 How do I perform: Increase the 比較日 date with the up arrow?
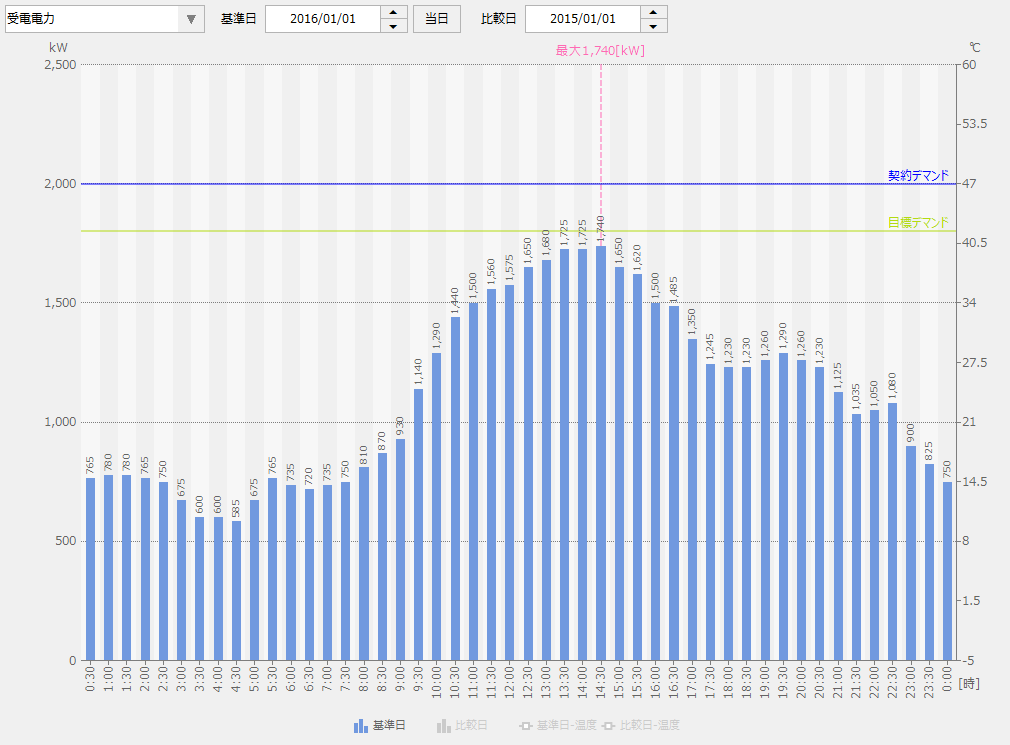coord(654,12)
